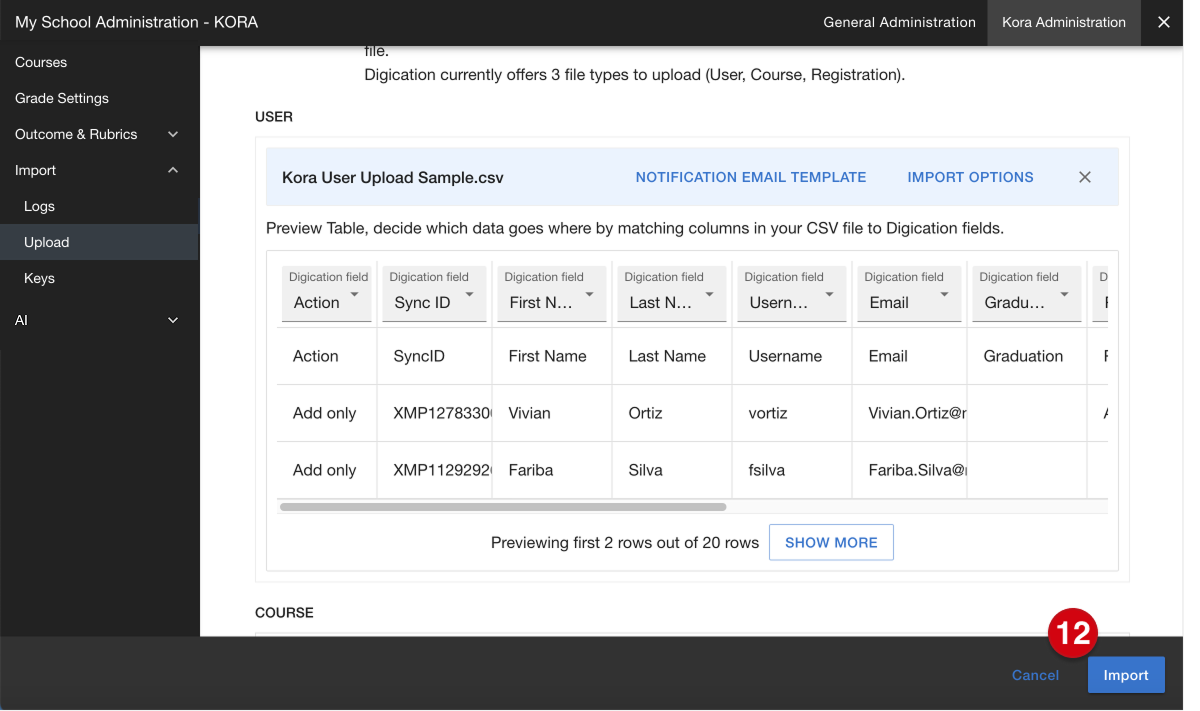
Task: Click the Vivian.Ortiz email cell
Action: pyautogui.click(x=910, y=413)
